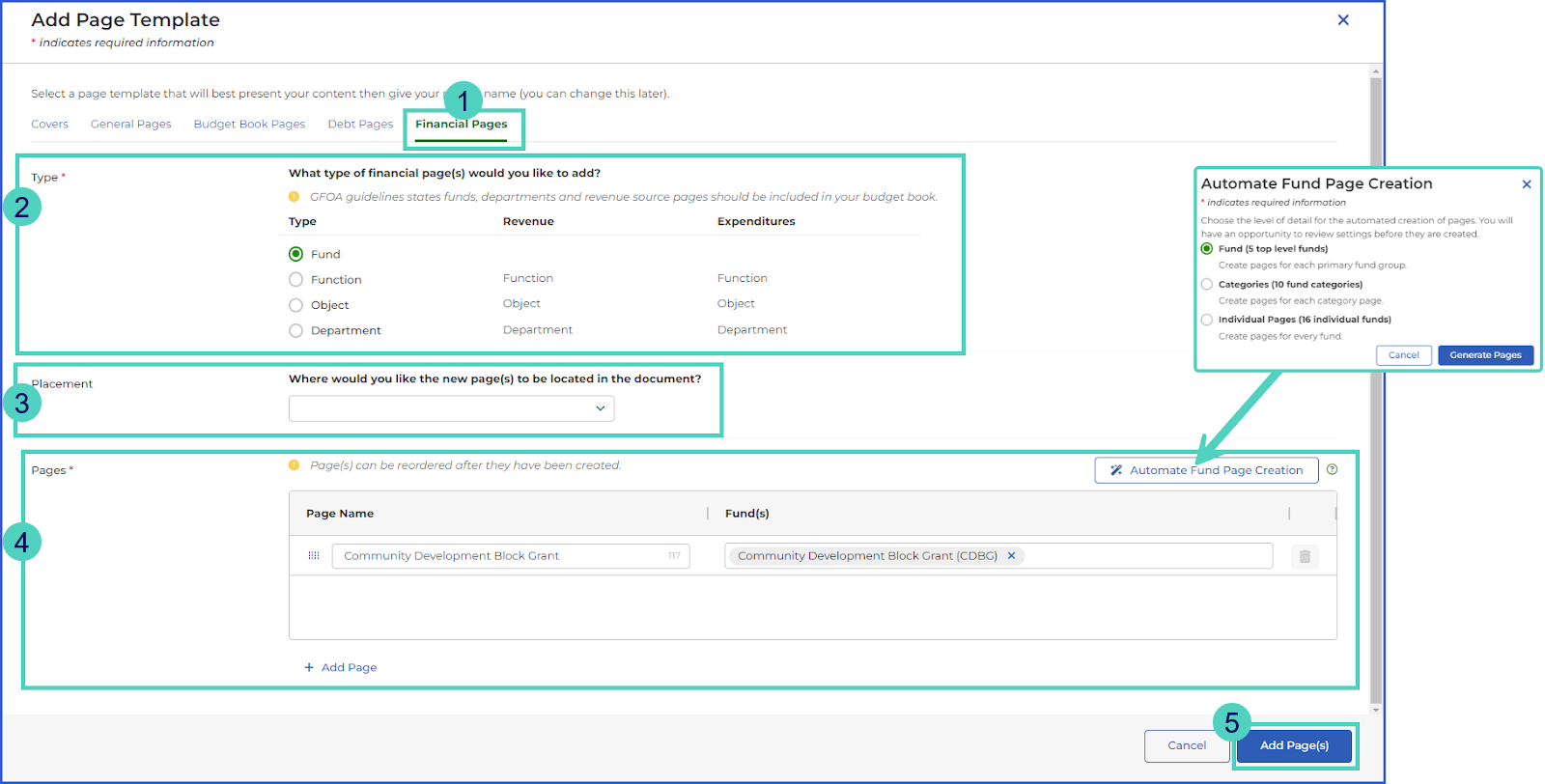Viewport: 1545px width, 784px height.
Task: Select the Fund type radio button
Action: click(295, 254)
